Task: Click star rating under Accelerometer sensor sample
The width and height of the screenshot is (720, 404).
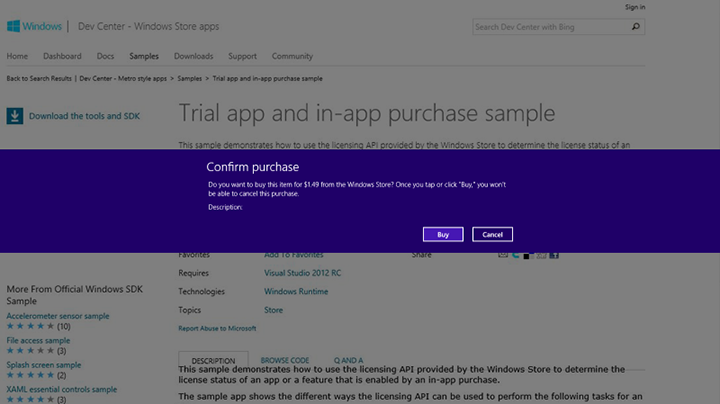Action: point(30,326)
